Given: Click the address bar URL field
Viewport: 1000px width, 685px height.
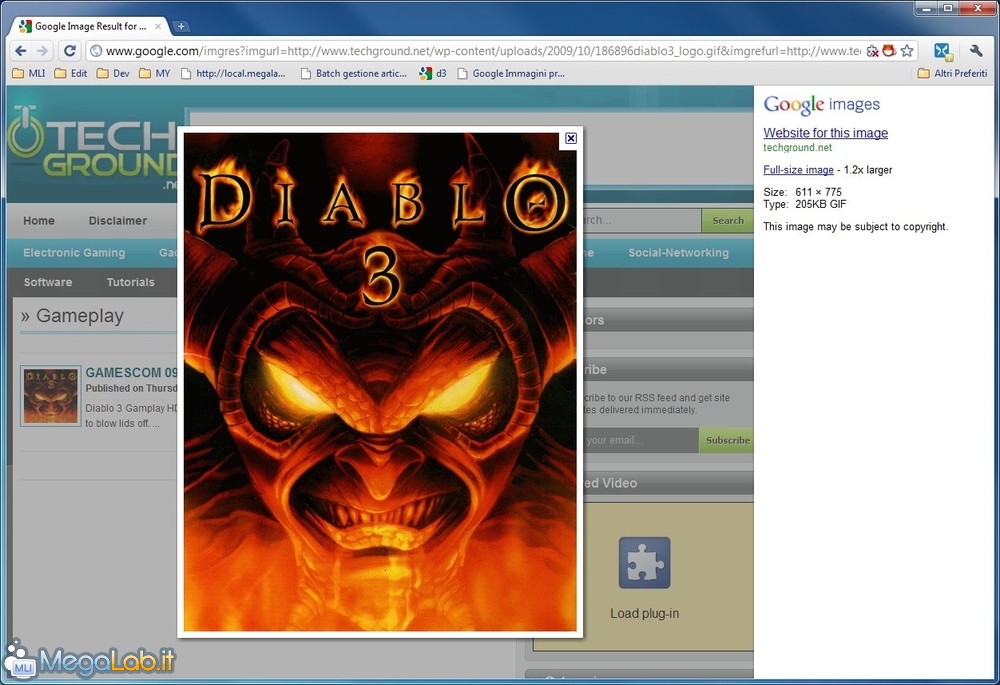Looking at the screenshot, I should point(480,51).
